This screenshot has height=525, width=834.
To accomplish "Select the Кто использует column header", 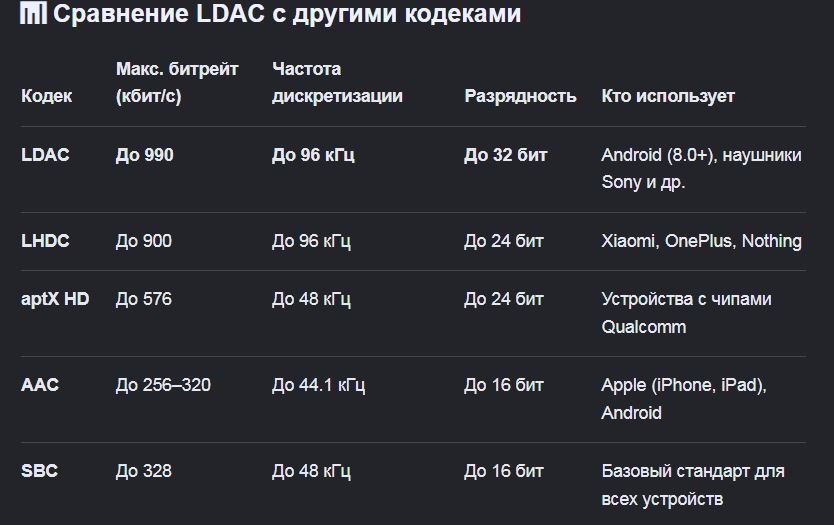I will (668, 96).
